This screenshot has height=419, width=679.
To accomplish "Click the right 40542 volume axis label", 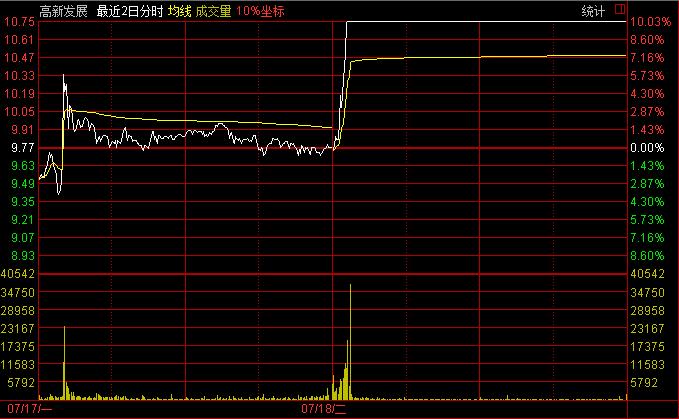I will [647, 274].
